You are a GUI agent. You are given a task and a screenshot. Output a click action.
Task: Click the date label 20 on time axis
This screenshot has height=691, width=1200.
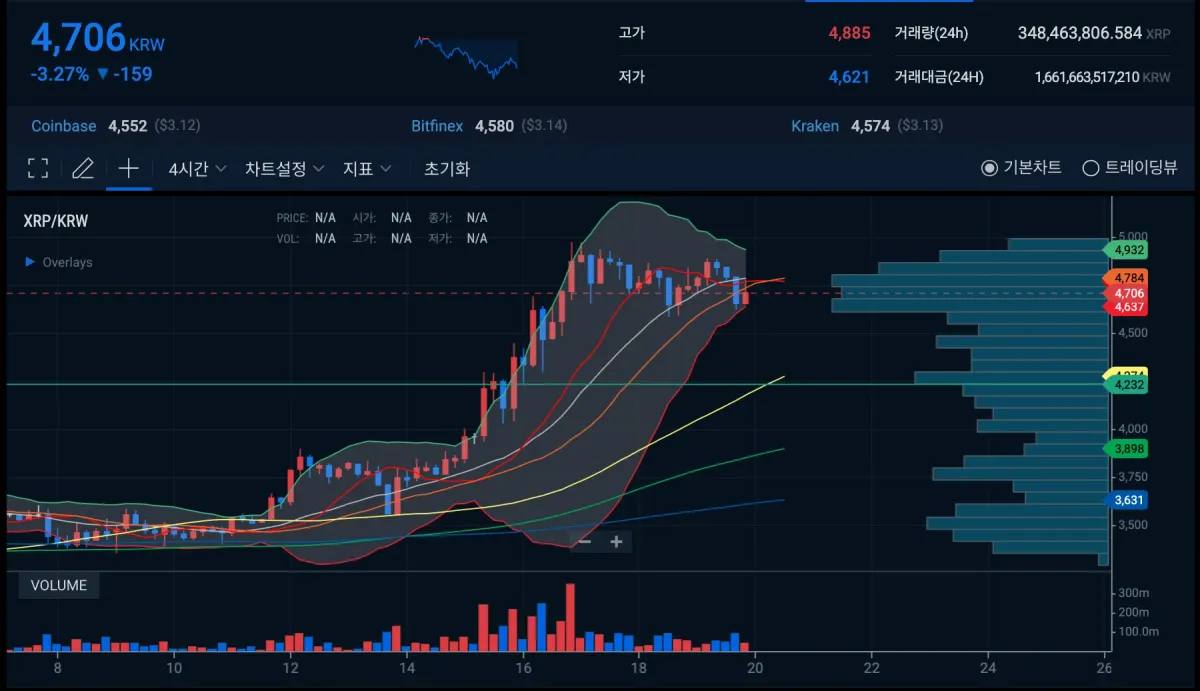[x=755, y=667]
